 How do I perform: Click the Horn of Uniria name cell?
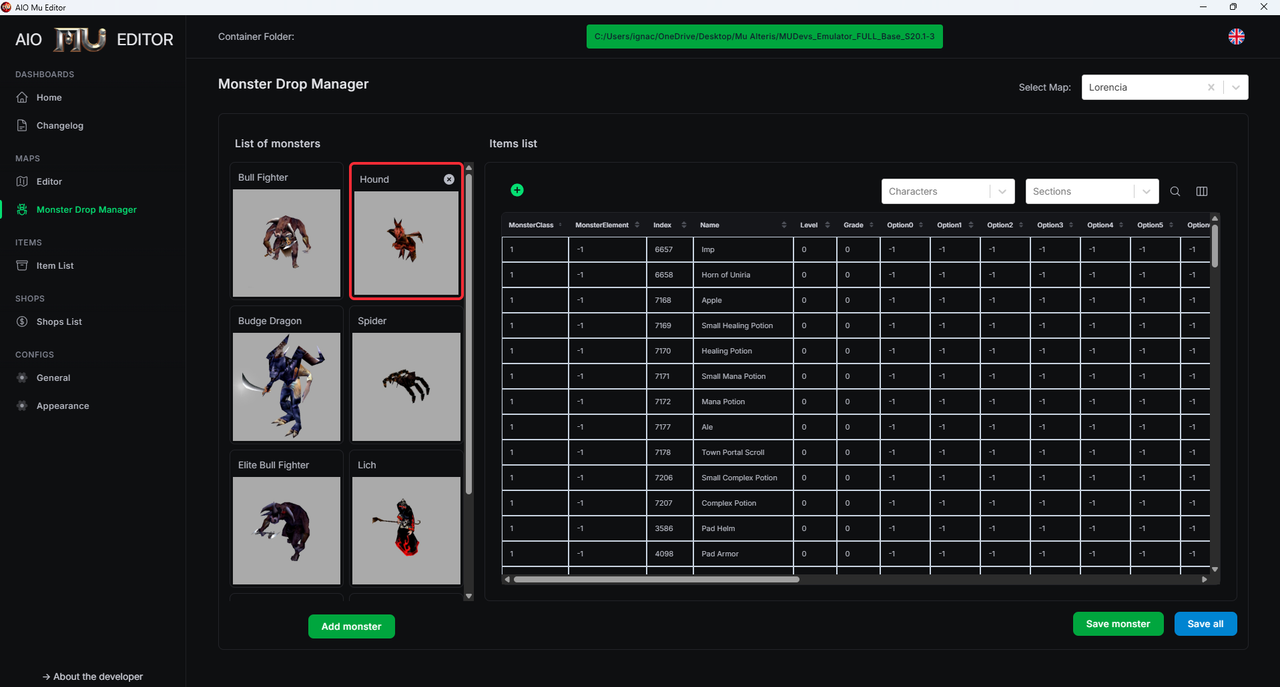(744, 275)
